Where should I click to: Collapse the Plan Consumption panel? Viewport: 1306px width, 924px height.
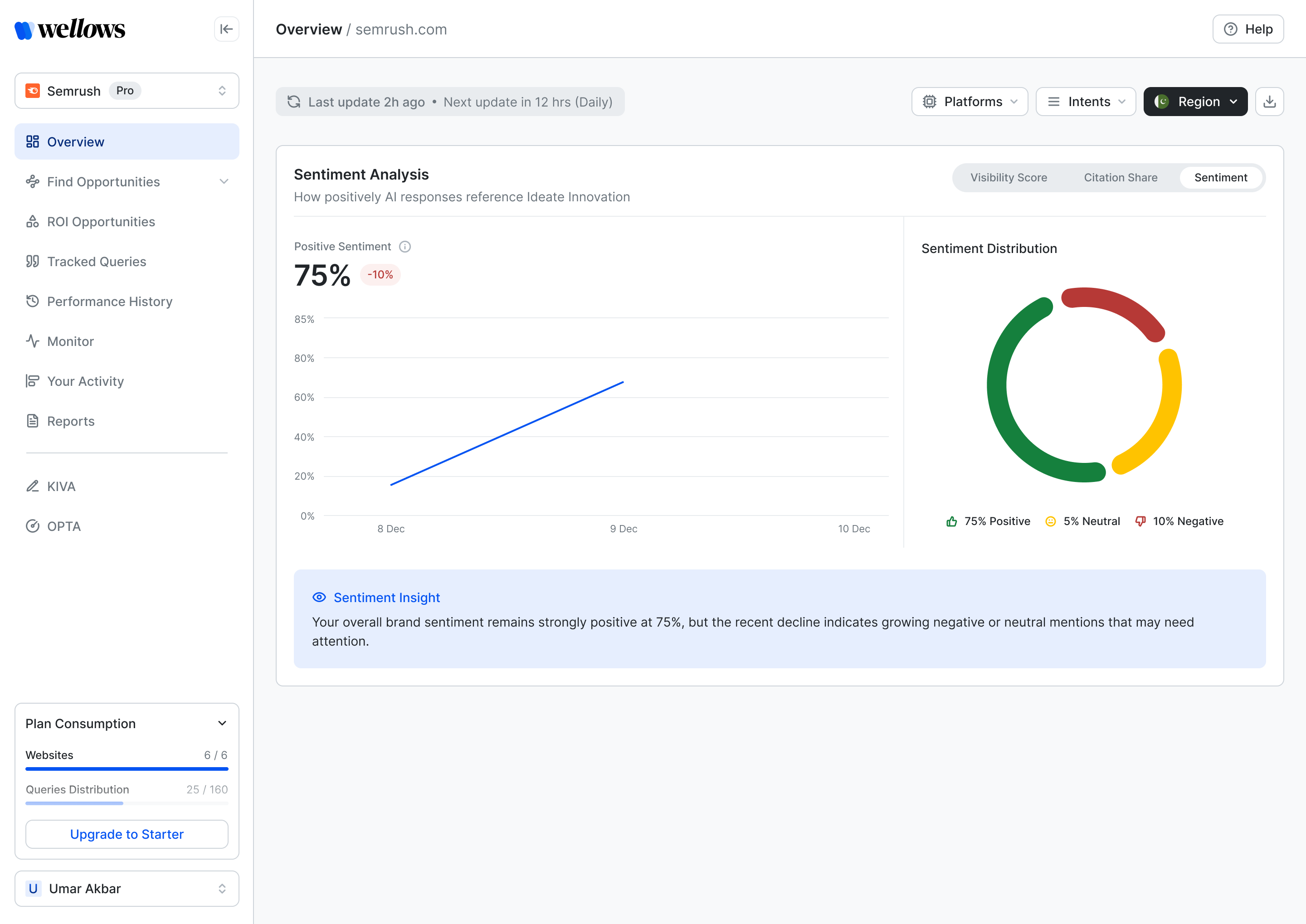[222, 723]
